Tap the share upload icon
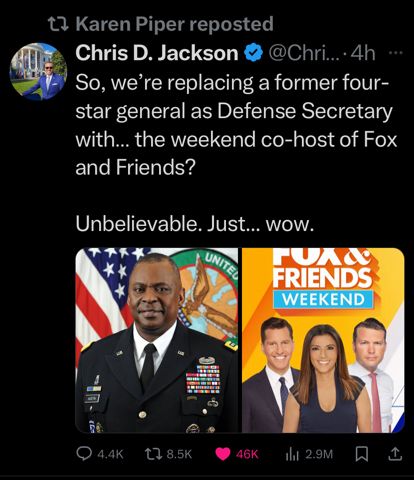The image size is (414, 480). coord(394,454)
